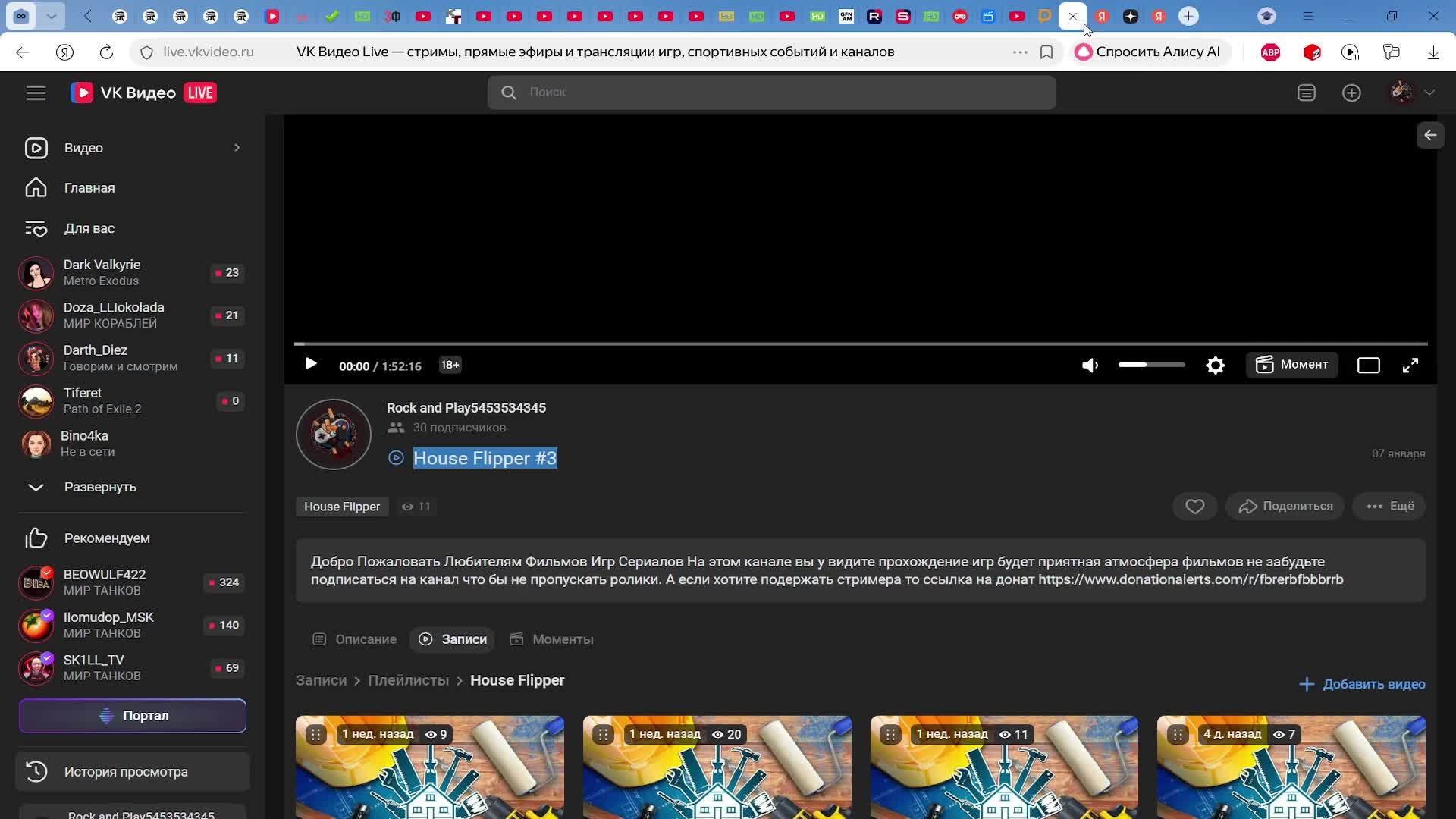Screen dimensions: 1456x819
Task: Enter fullscreen video mode
Action: [1410, 366]
